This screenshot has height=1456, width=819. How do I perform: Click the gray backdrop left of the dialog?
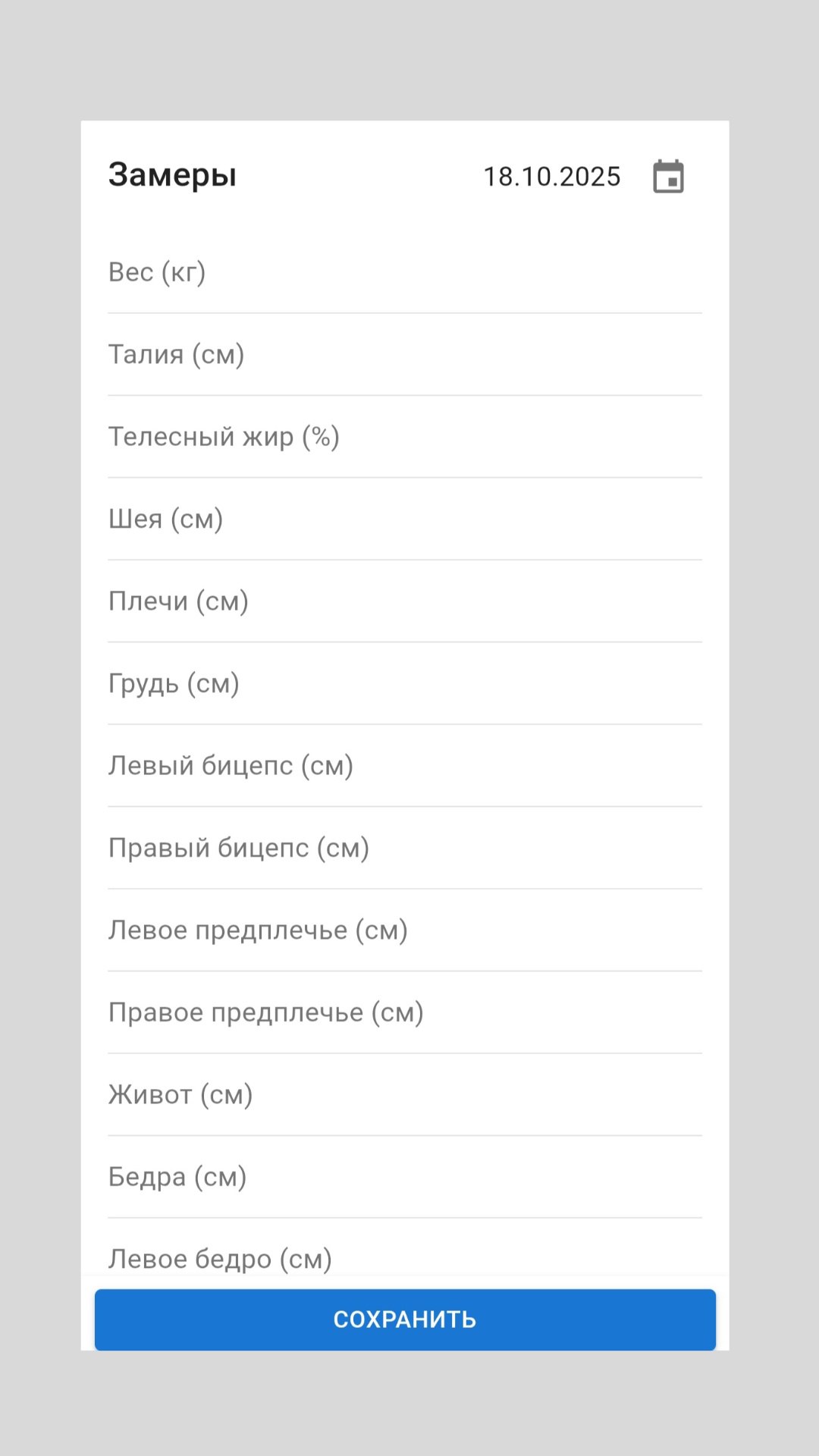pyautogui.click(x=39, y=728)
